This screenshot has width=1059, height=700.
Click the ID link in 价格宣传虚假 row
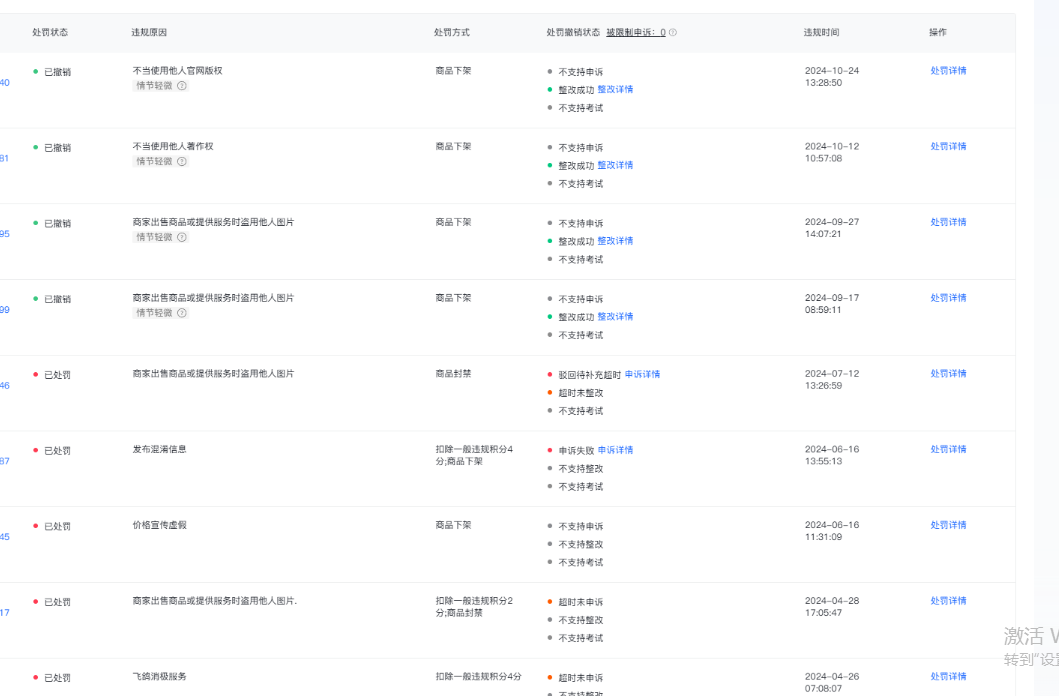point(5,537)
